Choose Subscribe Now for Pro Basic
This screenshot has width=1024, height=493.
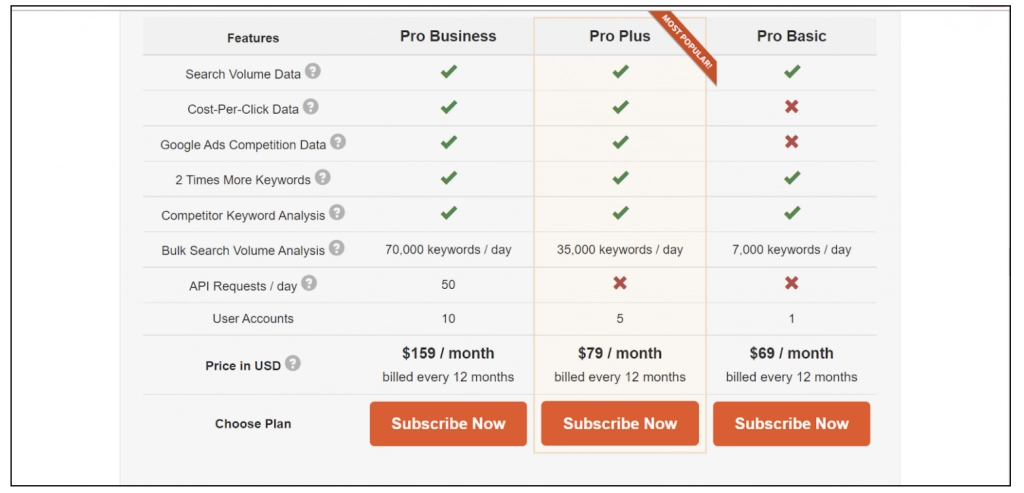(791, 424)
